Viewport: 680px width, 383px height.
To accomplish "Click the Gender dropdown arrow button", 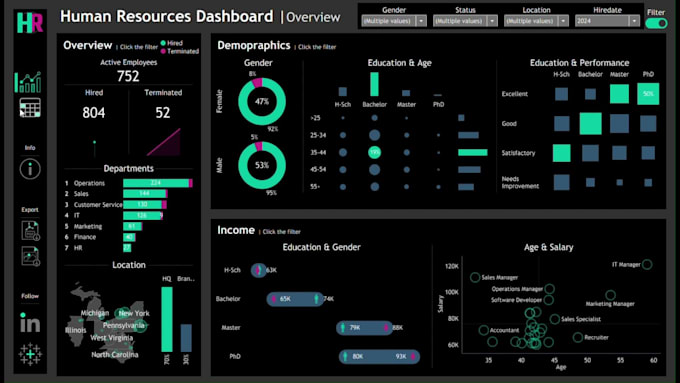I will (x=421, y=21).
